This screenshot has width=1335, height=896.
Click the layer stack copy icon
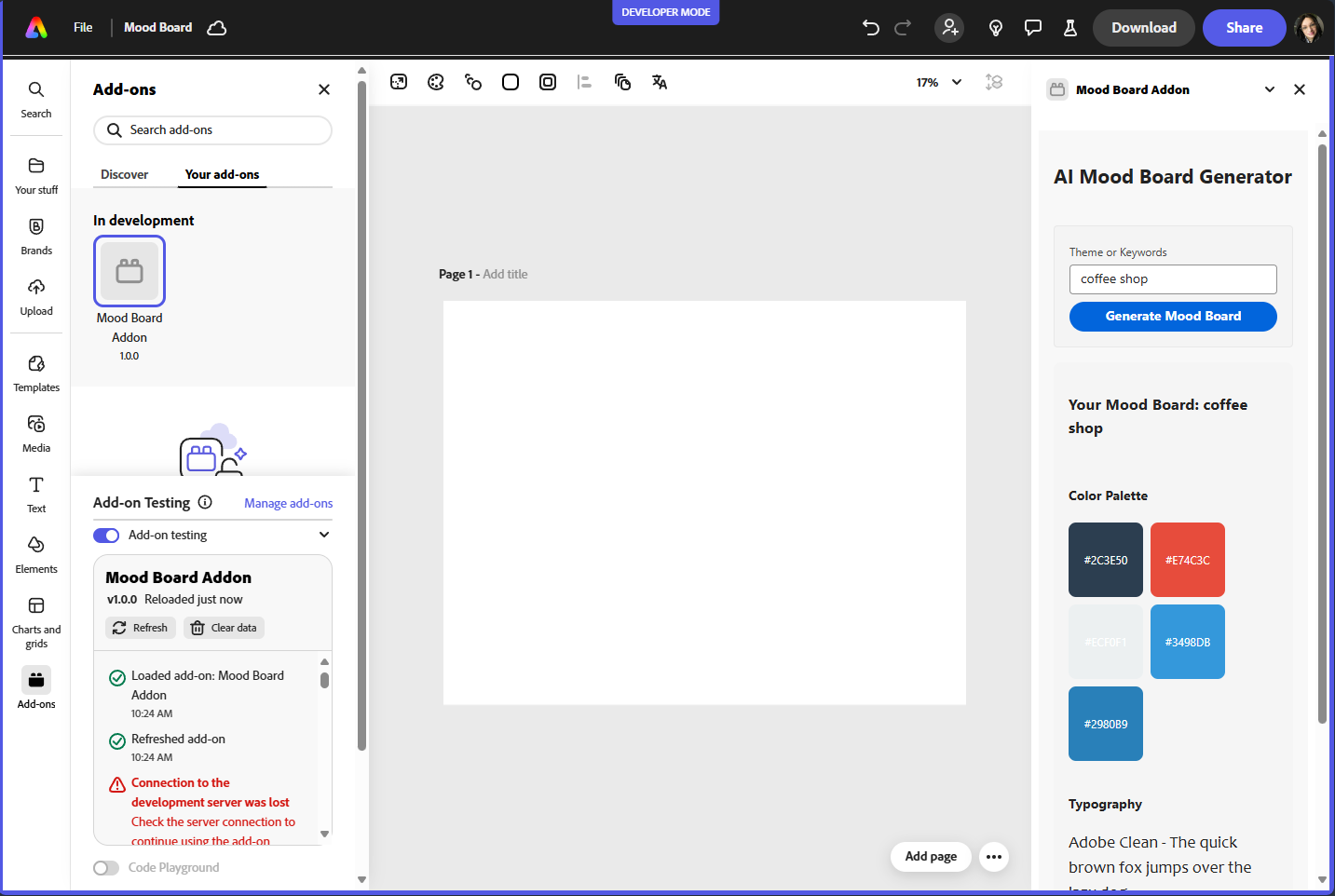(x=622, y=82)
